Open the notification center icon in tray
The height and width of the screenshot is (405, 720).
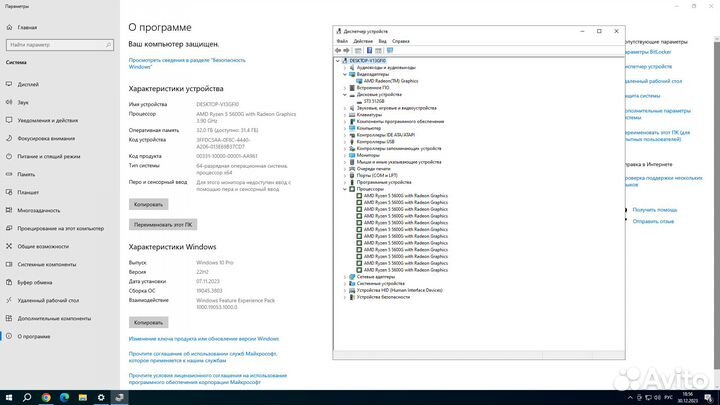point(709,398)
